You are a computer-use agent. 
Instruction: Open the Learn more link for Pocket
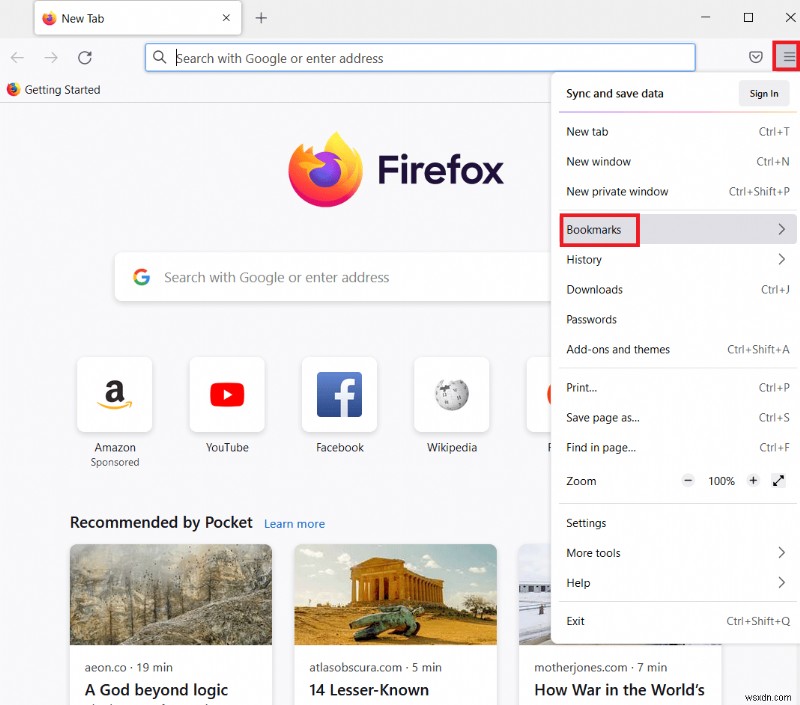(294, 523)
